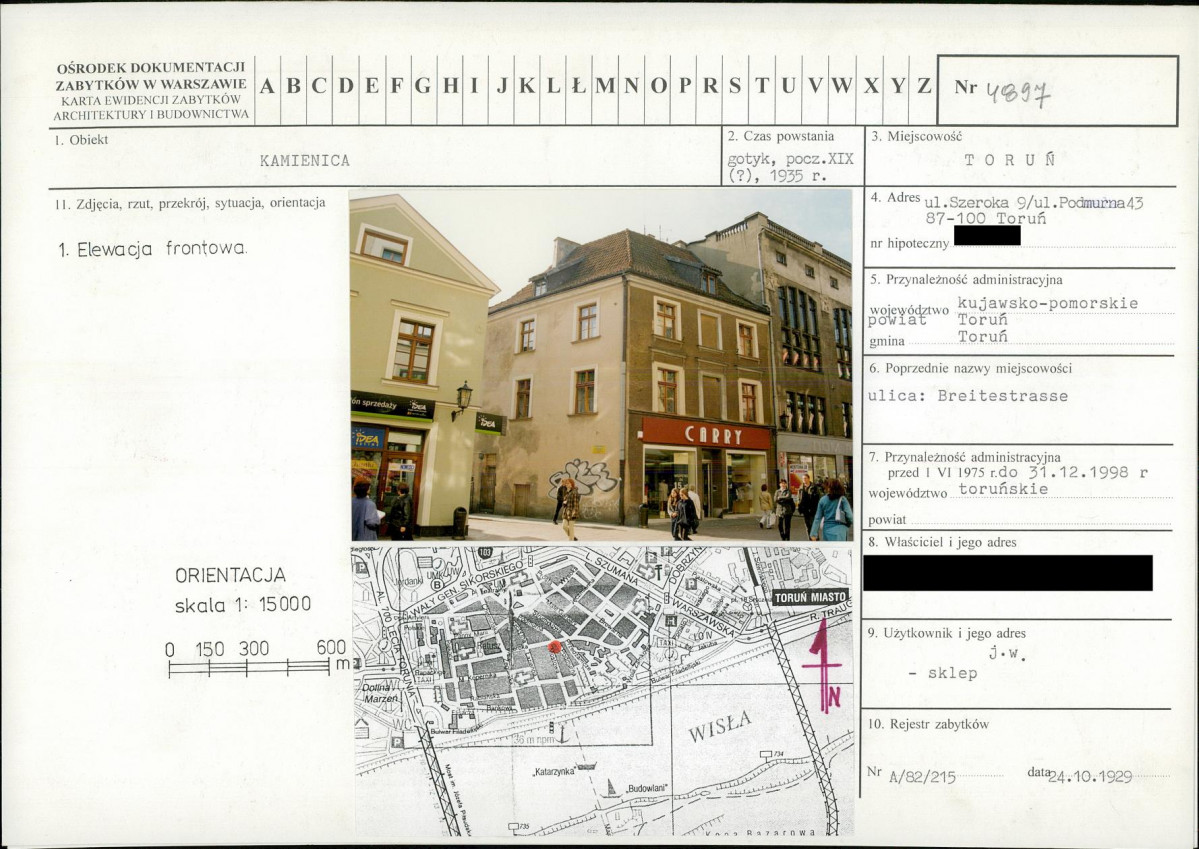Click the TORUŃ MIASTO label on the map
This screenshot has width=1199, height=849.
pos(809,598)
